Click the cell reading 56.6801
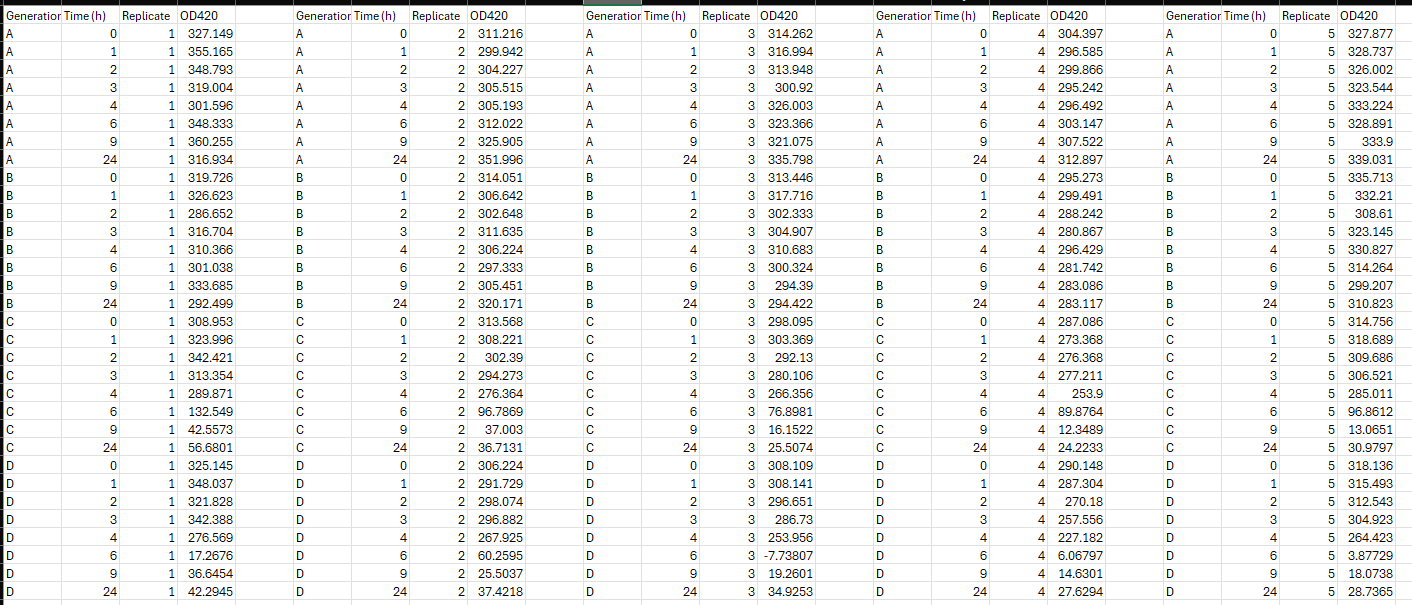Screen dimensions: 1412x605 [206, 448]
